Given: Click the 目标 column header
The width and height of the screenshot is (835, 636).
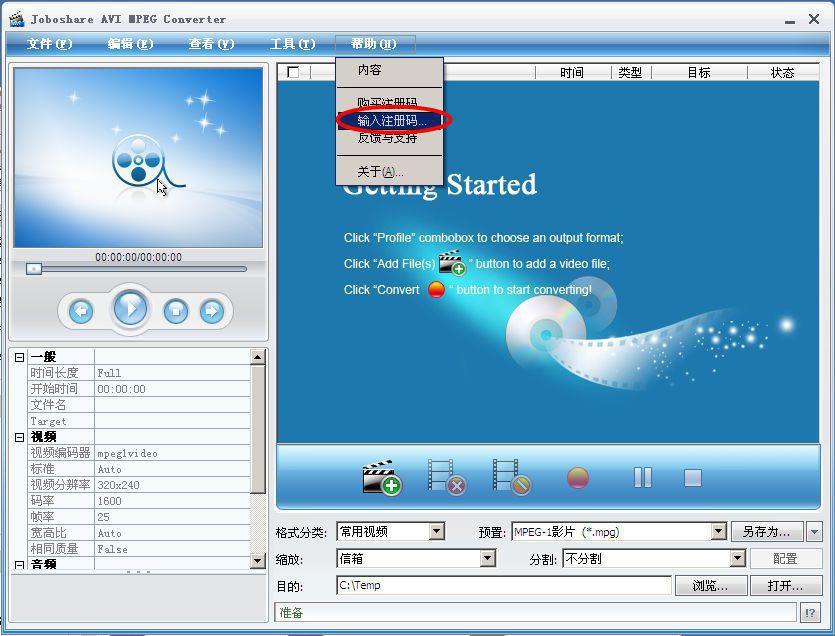Looking at the screenshot, I should tap(699, 72).
